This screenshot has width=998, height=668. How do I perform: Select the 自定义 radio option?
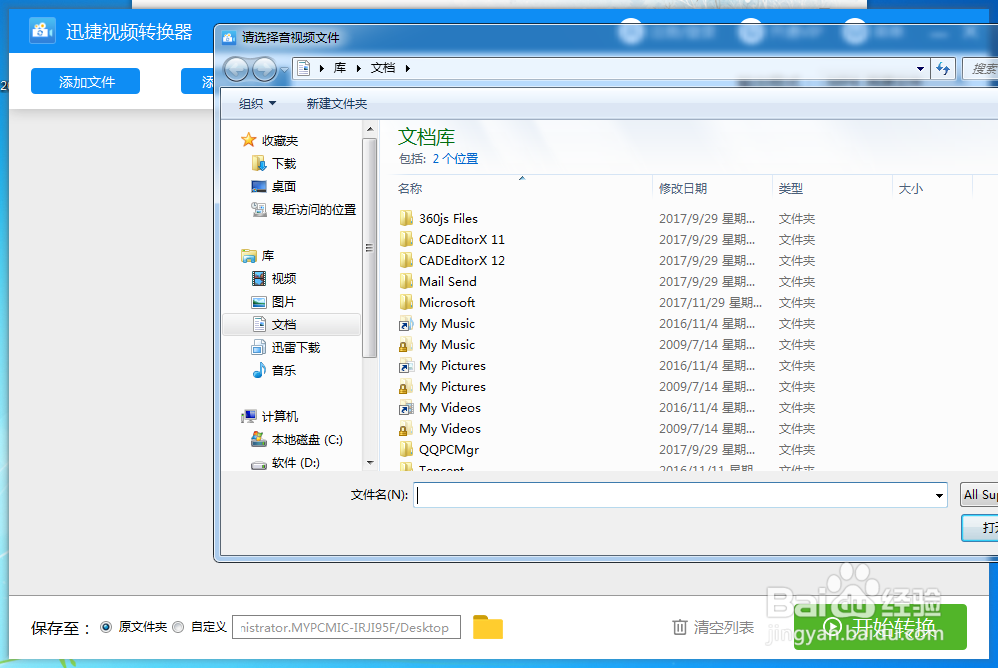point(178,627)
